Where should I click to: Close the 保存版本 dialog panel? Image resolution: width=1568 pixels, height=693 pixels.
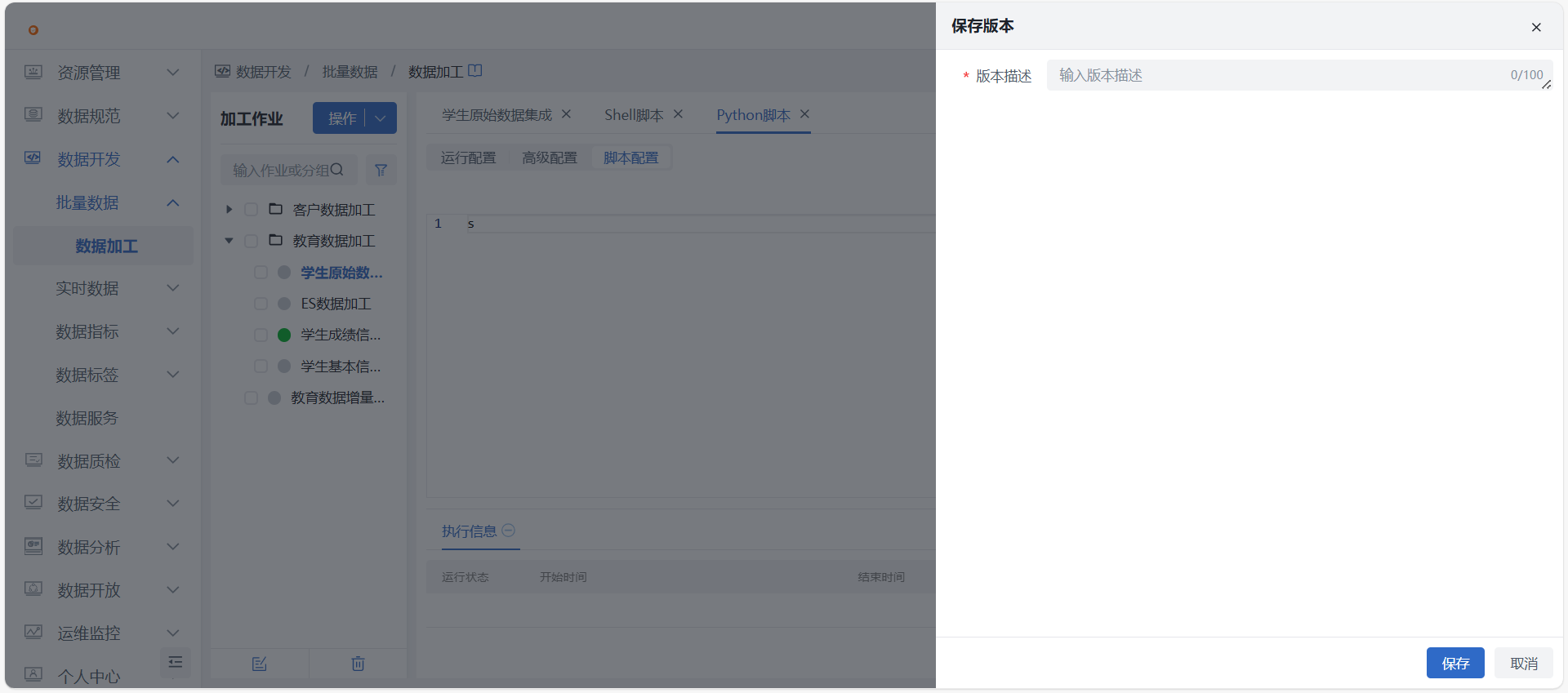pos(1536,27)
